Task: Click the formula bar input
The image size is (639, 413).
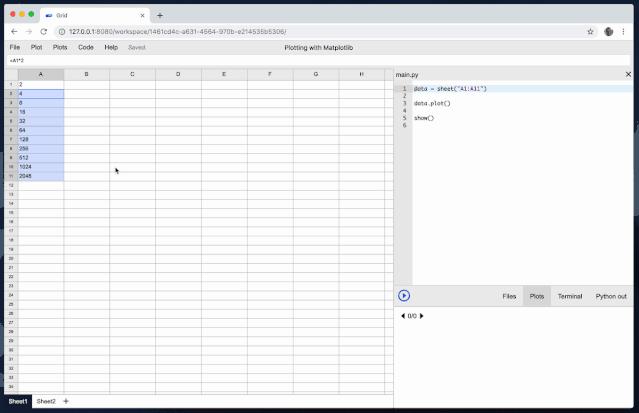Action: (x=318, y=60)
